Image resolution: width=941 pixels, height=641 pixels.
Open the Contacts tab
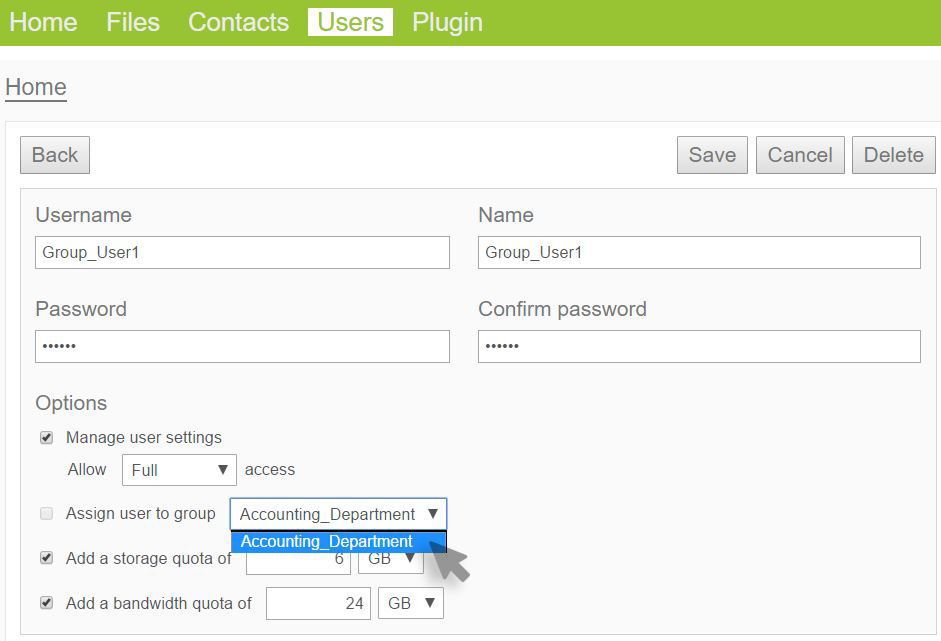(x=238, y=22)
